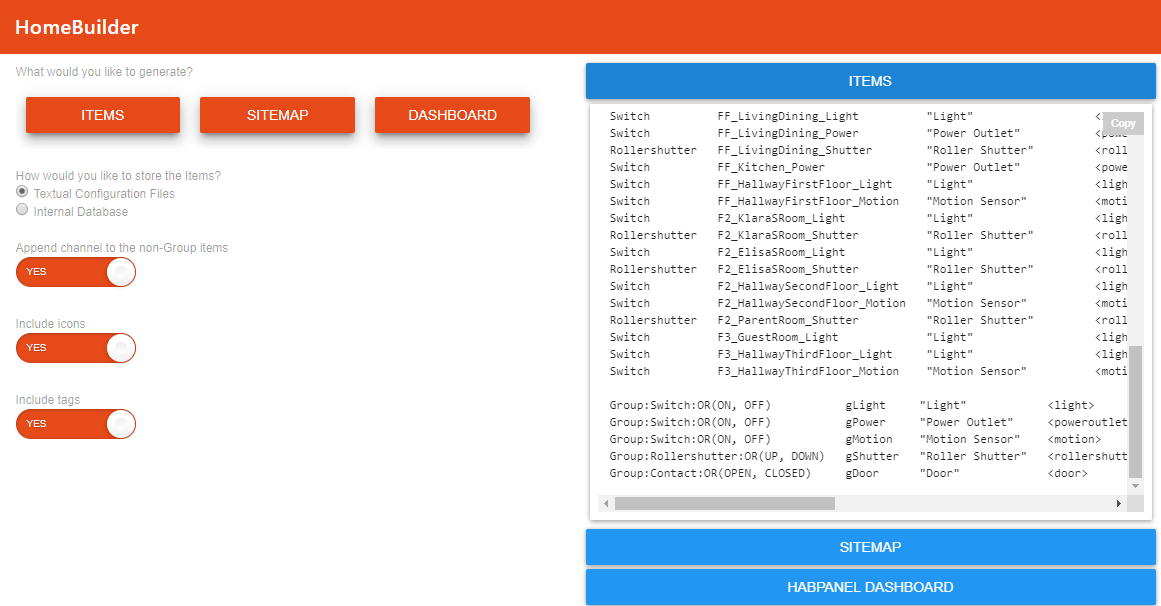Click the vertical scrollbar down arrow
The height and width of the screenshot is (606, 1161).
coord(1135,486)
